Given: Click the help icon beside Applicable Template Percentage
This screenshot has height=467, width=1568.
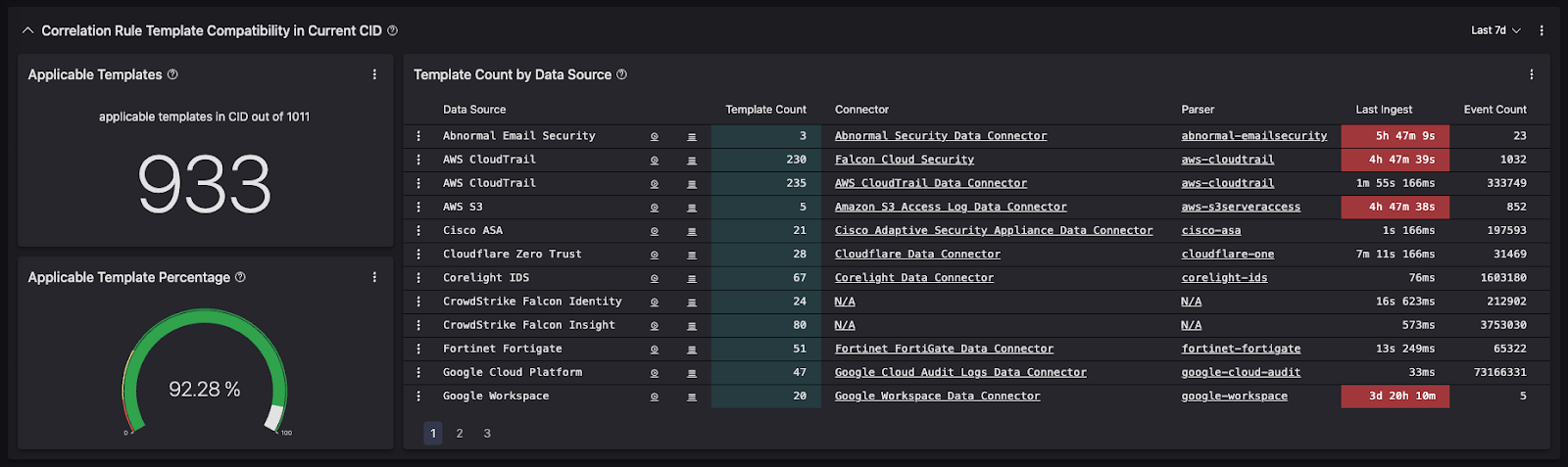Looking at the screenshot, I should coord(240,277).
